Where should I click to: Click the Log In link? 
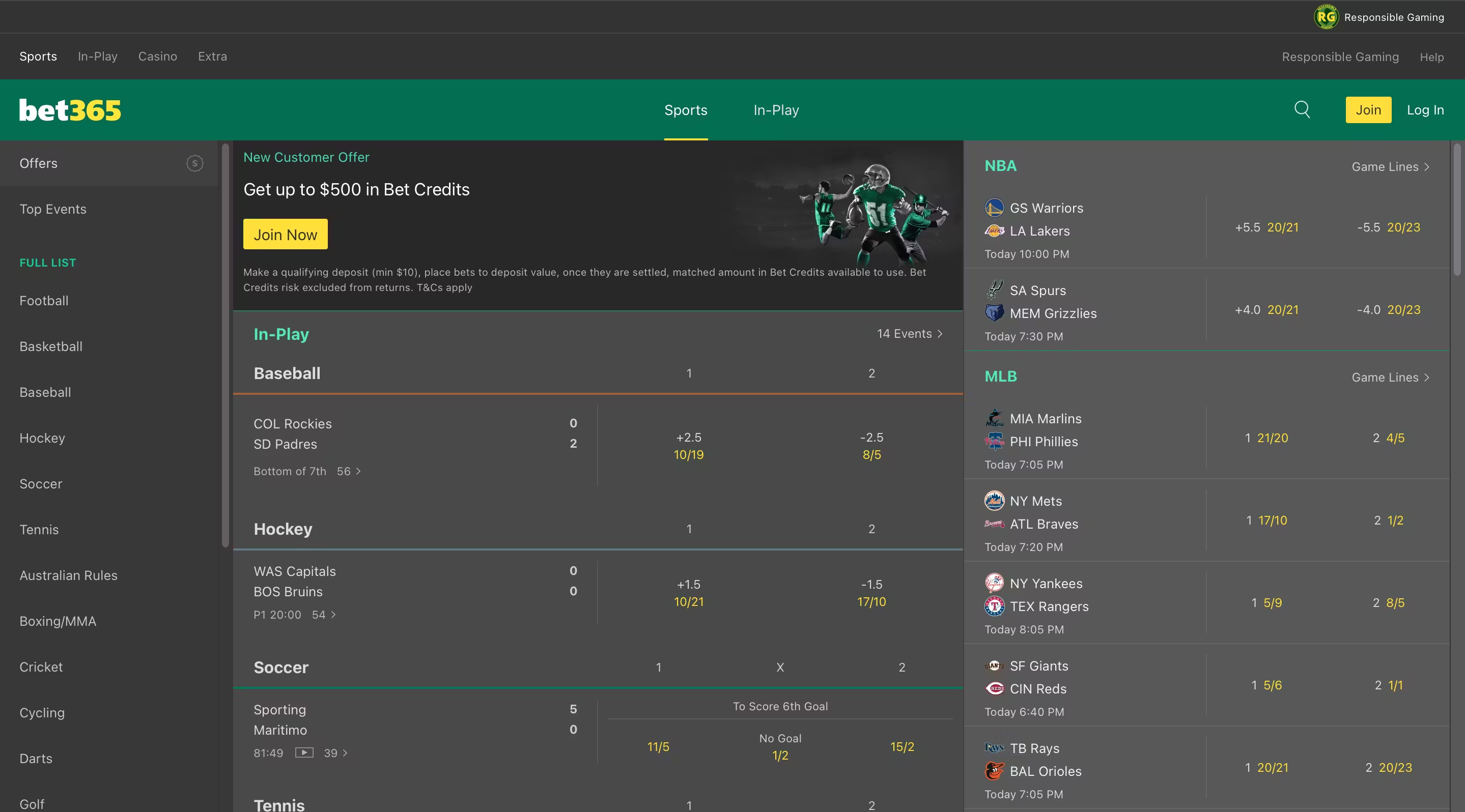point(1425,110)
